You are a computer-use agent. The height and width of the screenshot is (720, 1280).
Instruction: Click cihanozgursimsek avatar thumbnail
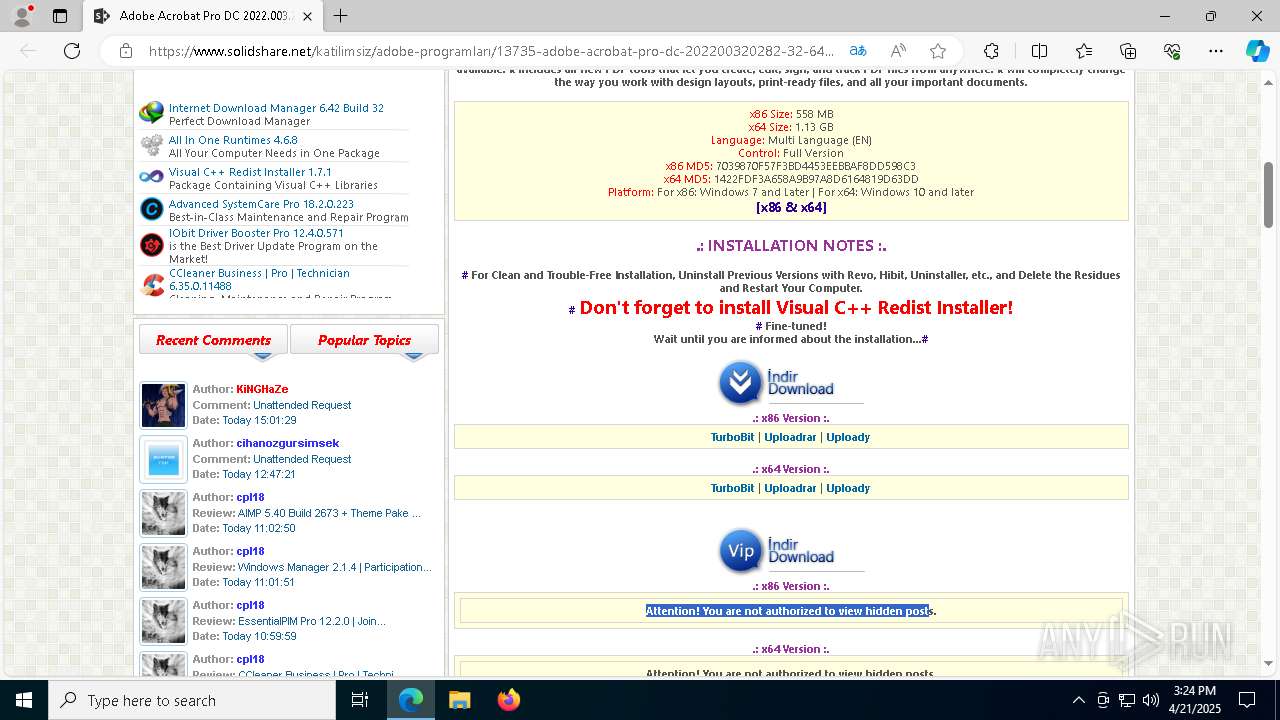point(163,460)
